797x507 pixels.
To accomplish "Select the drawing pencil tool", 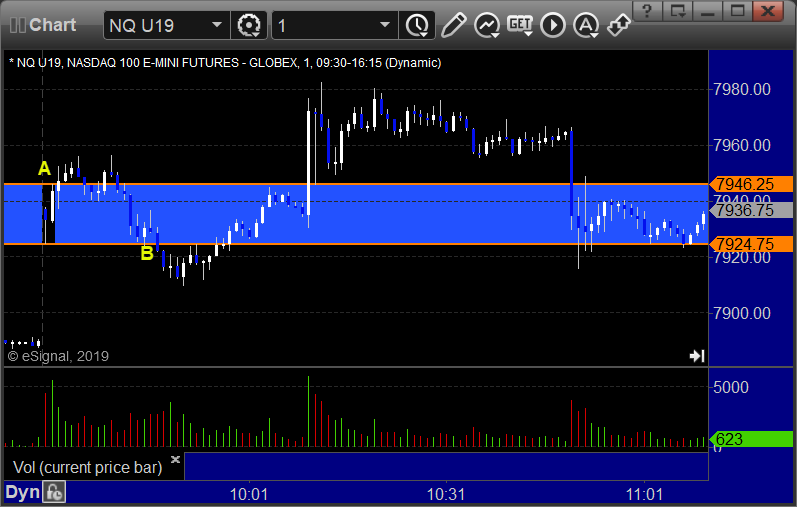I will coord(453,25).
